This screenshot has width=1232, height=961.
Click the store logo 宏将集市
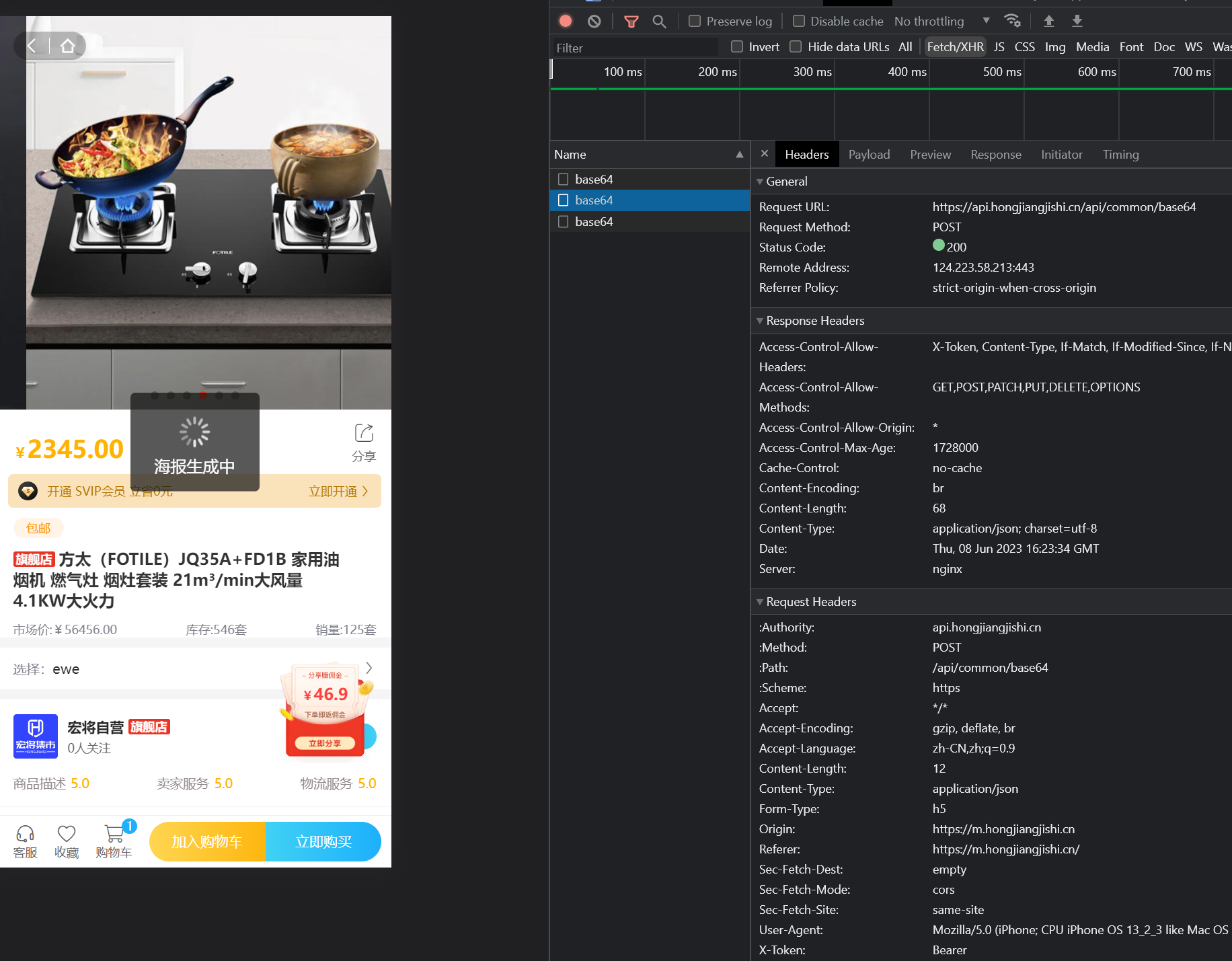point(36,736)
